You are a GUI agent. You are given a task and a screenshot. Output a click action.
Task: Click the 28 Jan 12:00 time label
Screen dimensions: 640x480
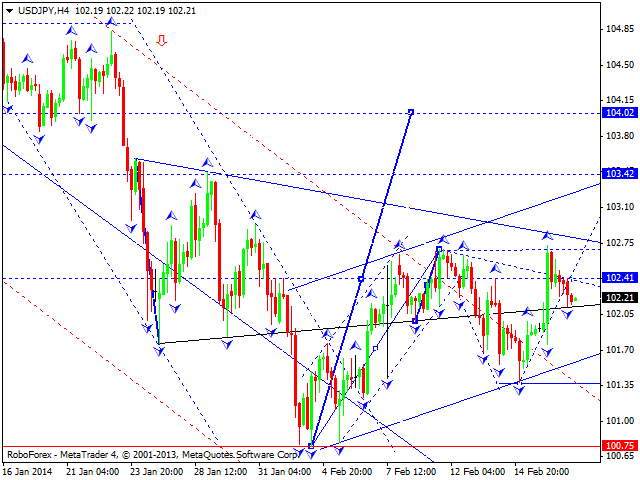click(x=221, y=472)
